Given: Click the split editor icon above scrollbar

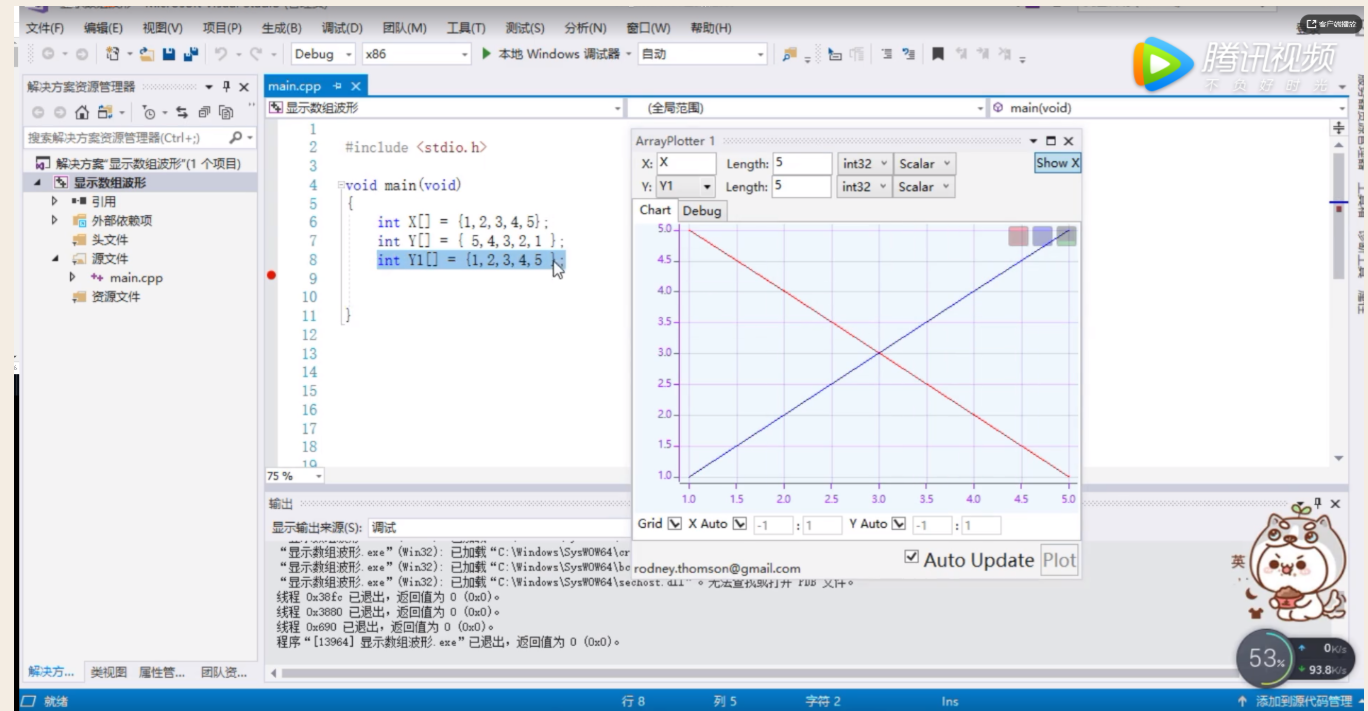Looking at the screenshot, I should tap(1339, 128).
